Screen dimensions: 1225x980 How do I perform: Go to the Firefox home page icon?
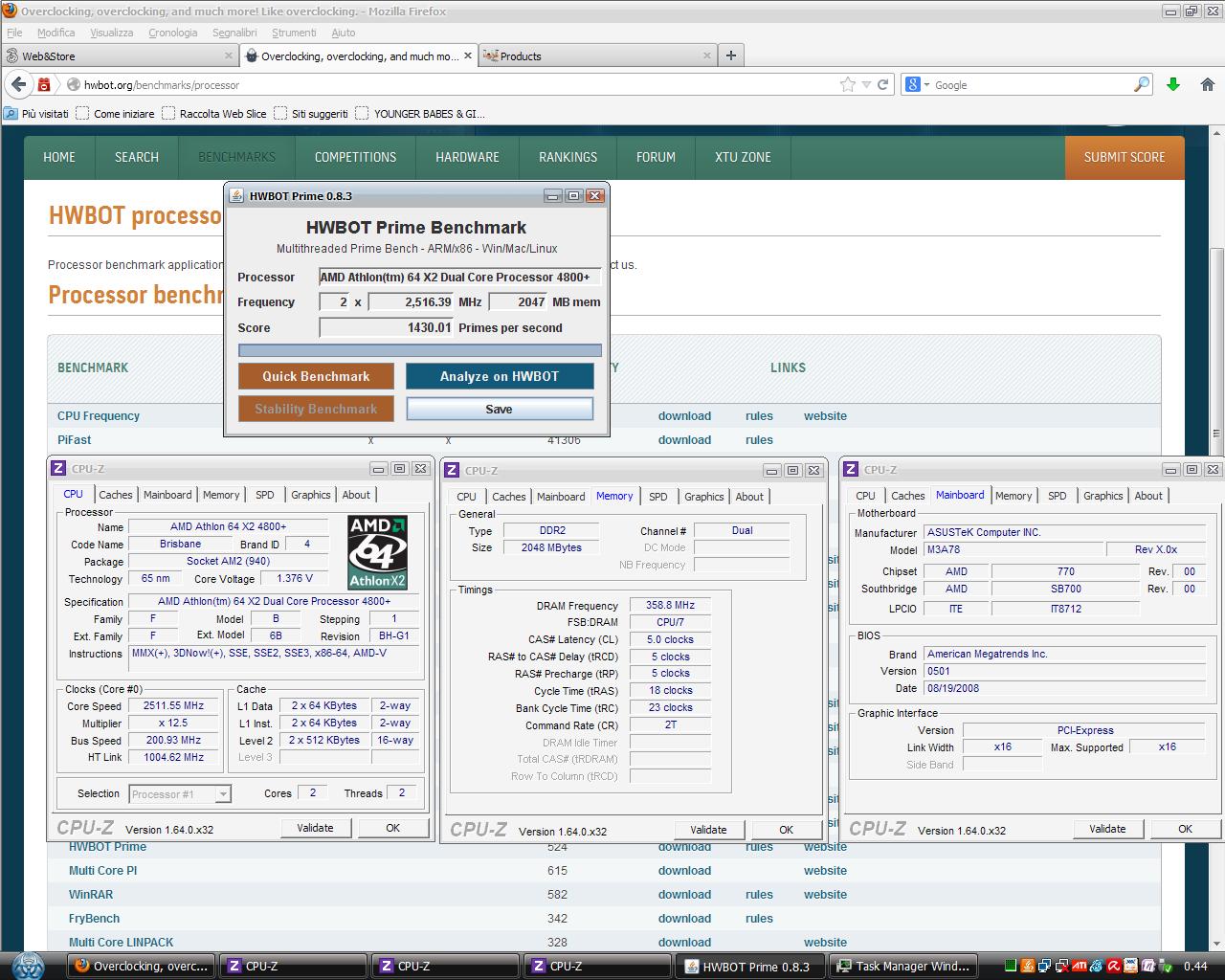click(x=1207, y=84)
